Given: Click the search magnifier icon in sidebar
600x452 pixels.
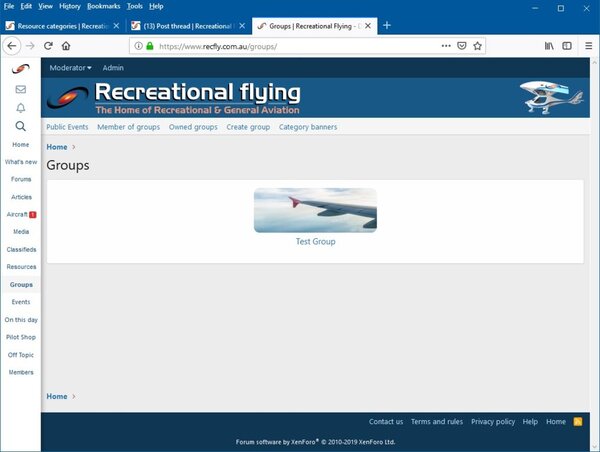Looking at the screenshot, I should [20, 126].
